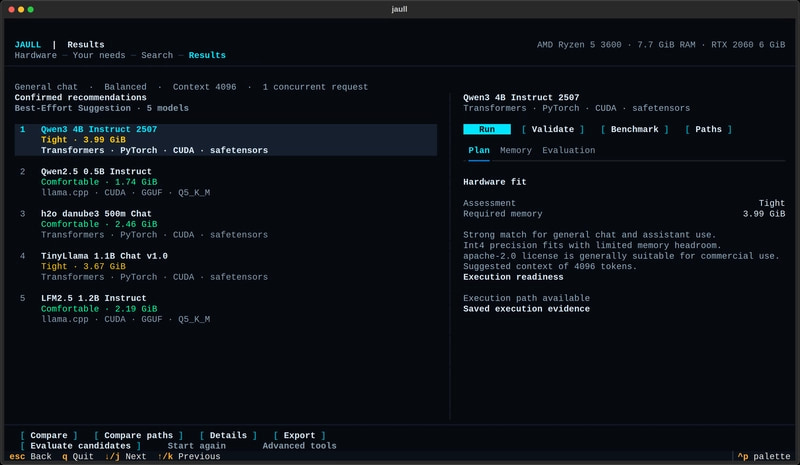
Task: Close the jaull window
Action: (x=11, y=9)
